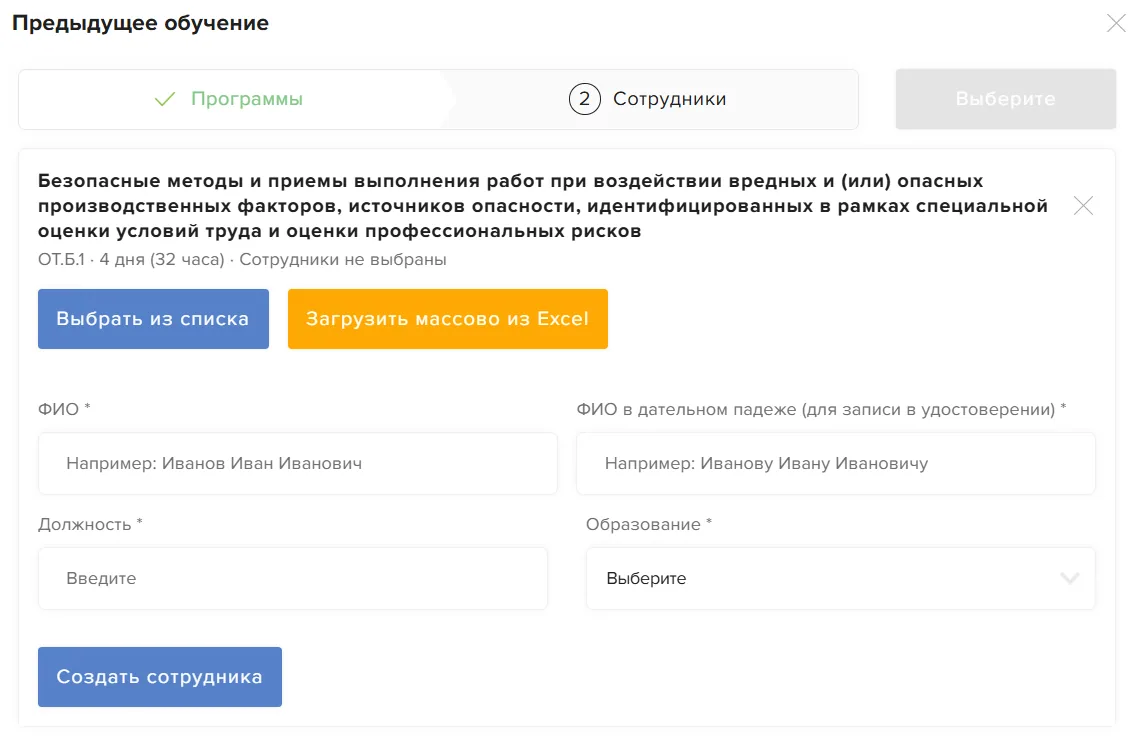Click Выбрать из списка button

[153, 319]
